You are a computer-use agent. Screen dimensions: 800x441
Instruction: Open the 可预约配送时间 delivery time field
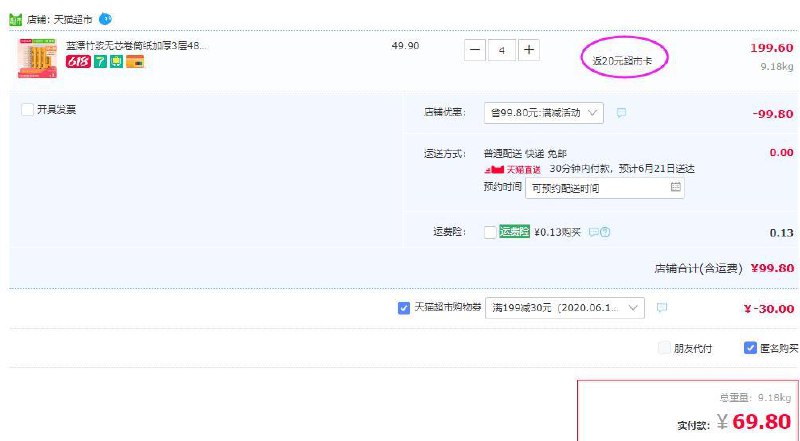pyautogui.click(x=605, y=188)
